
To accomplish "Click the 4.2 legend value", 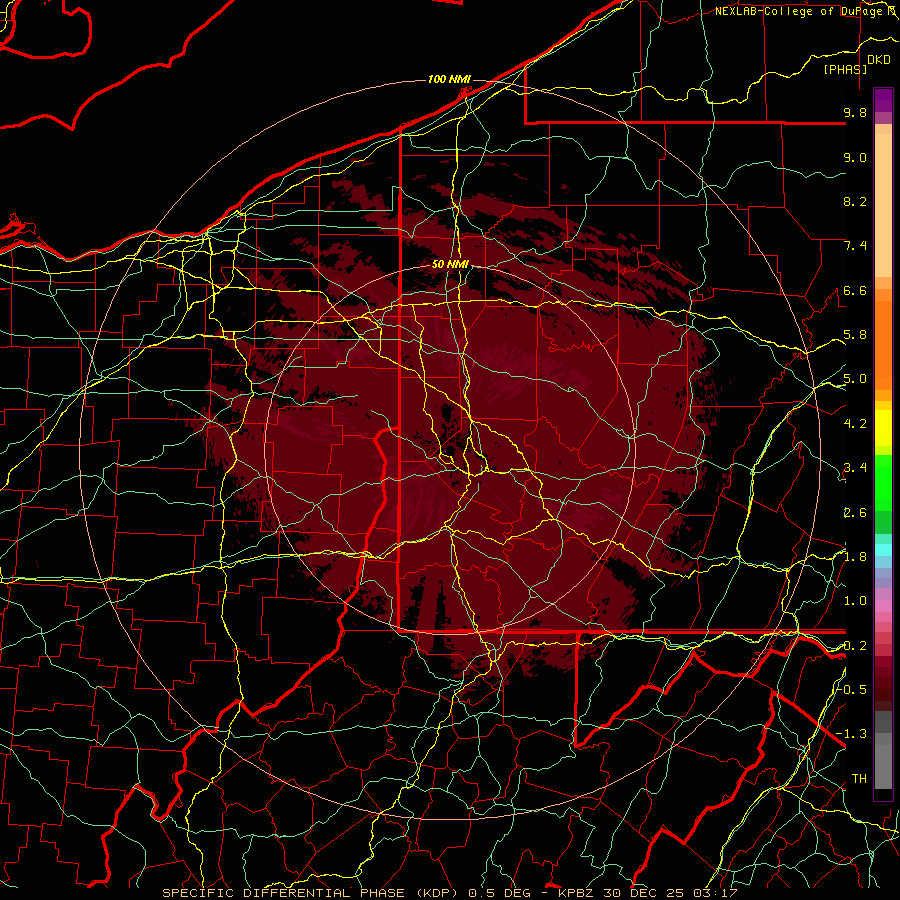I will [855, 424].
